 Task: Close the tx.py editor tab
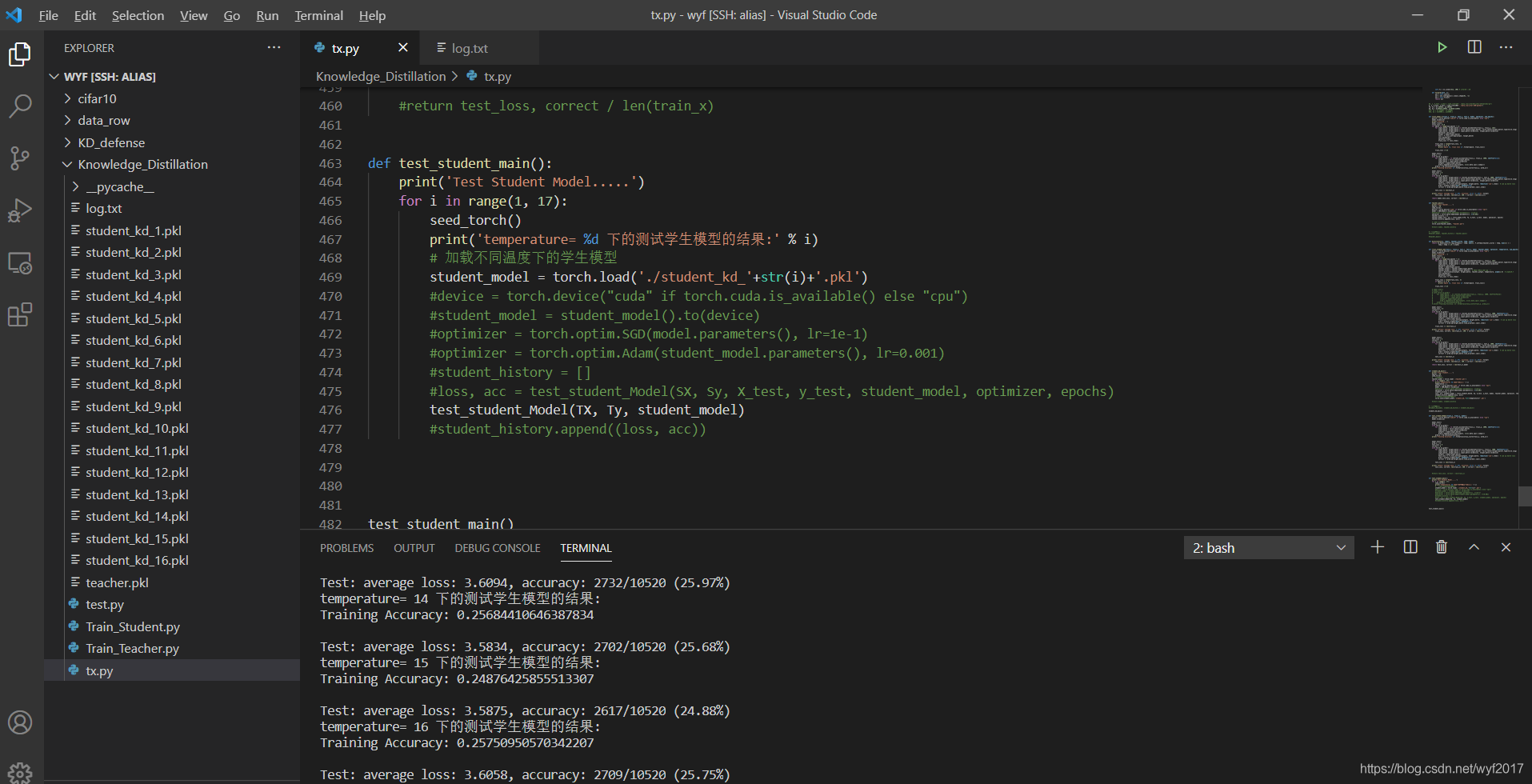(403, 47)
